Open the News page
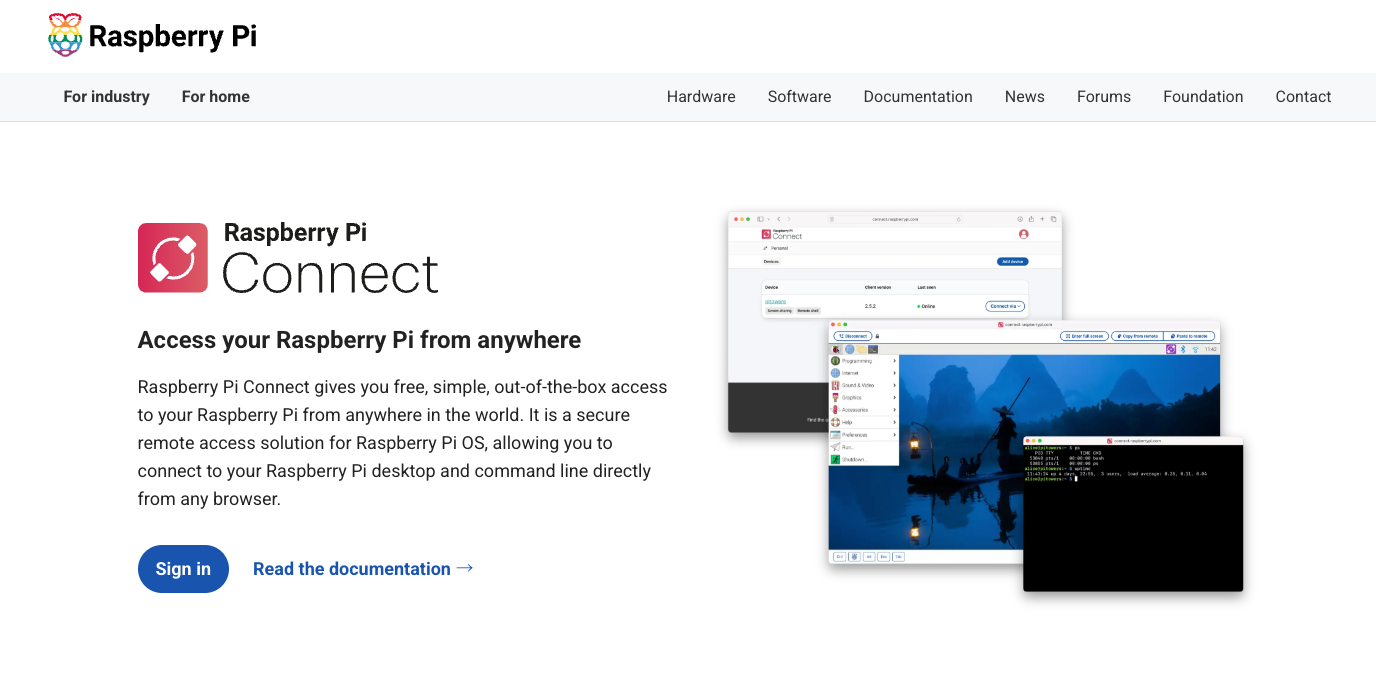Viewport: 1376px width, 687px height. tap(1024, 97)
